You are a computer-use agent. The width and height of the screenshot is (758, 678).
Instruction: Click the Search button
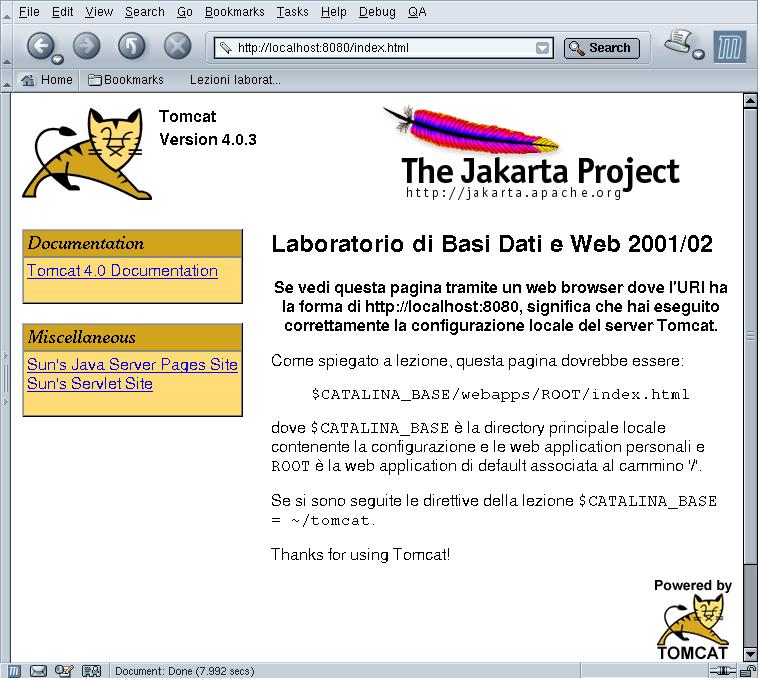[x=601, y=48]
